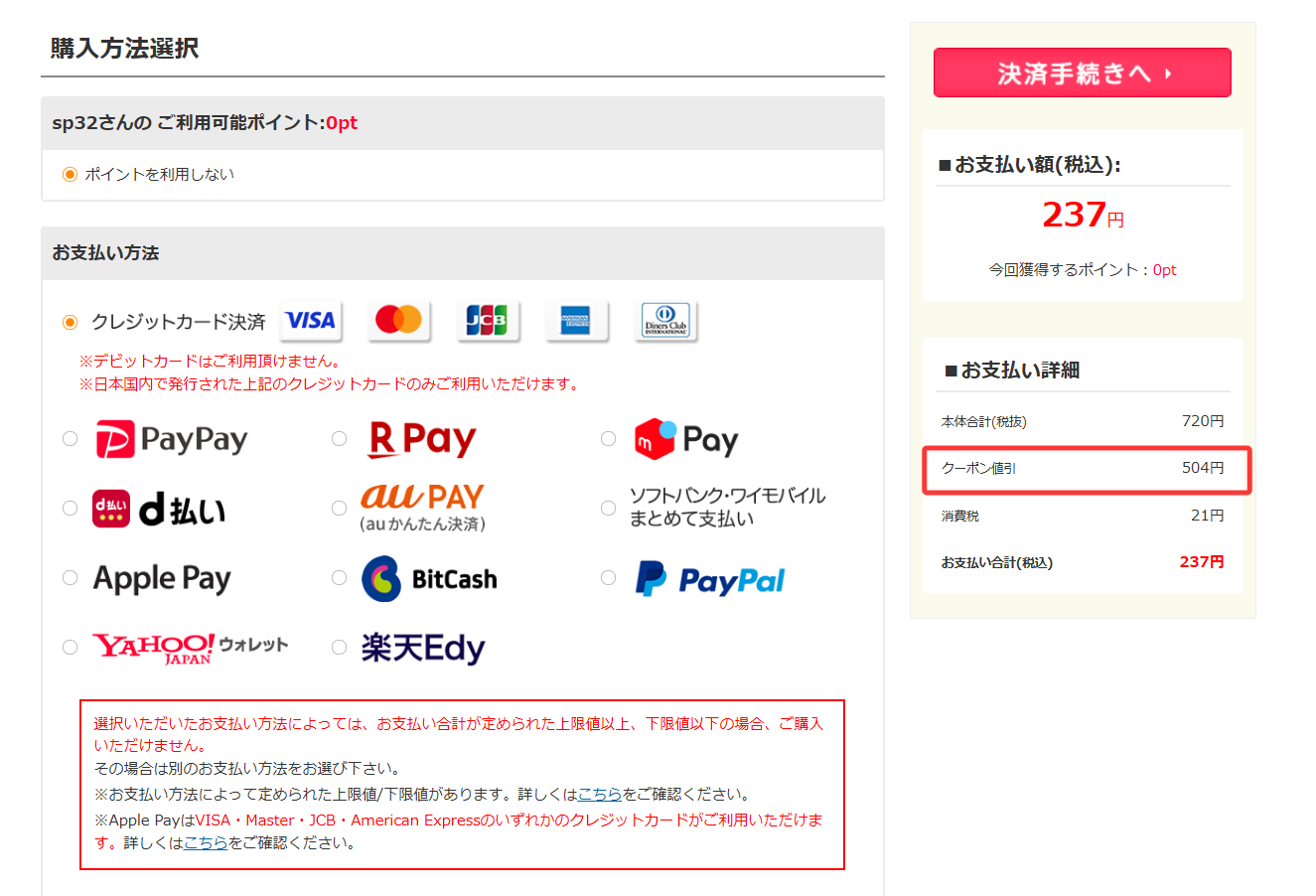This screenshot has width=1316, height=896.
Task: Click the 購入方法選択 heading
Action: pyautogui.click(x=125, y=48)
